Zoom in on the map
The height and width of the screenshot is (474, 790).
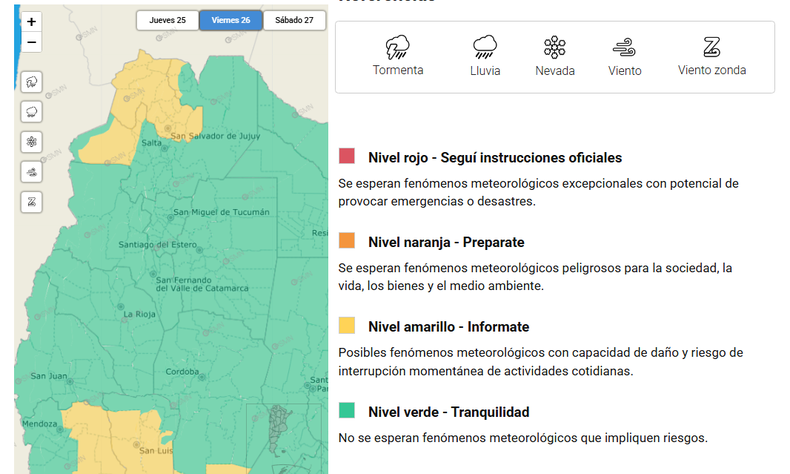click(x=31, y=22)
